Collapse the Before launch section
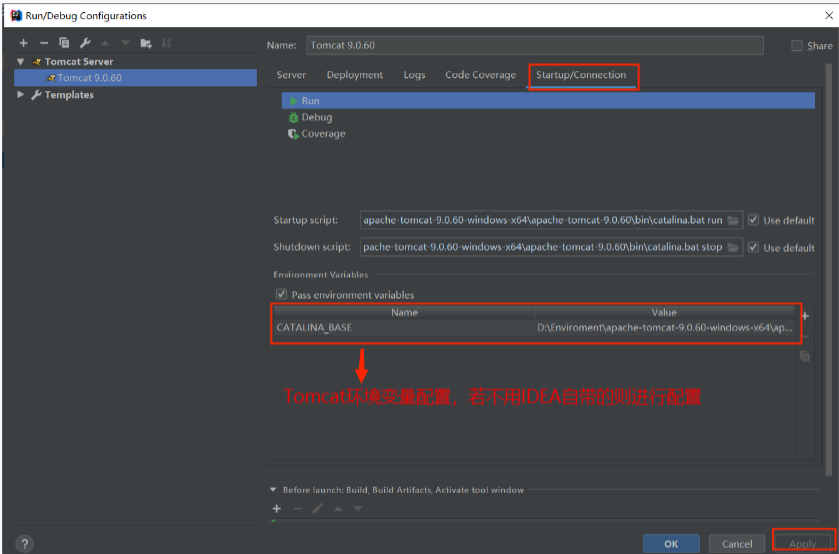839x554 pixels. pos(273,489)
